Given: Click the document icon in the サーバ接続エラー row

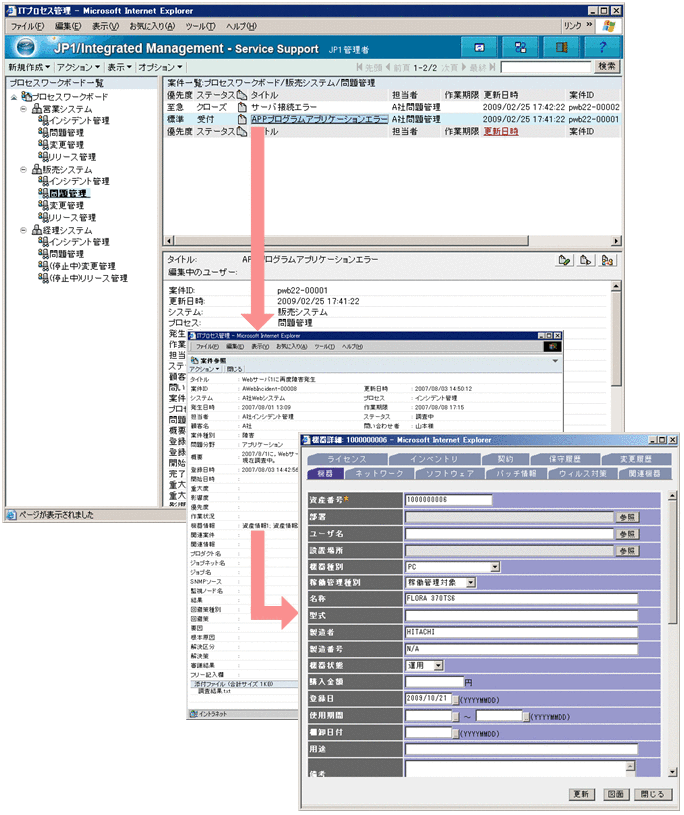Looking at the screenshot, I should pos(242,107).
